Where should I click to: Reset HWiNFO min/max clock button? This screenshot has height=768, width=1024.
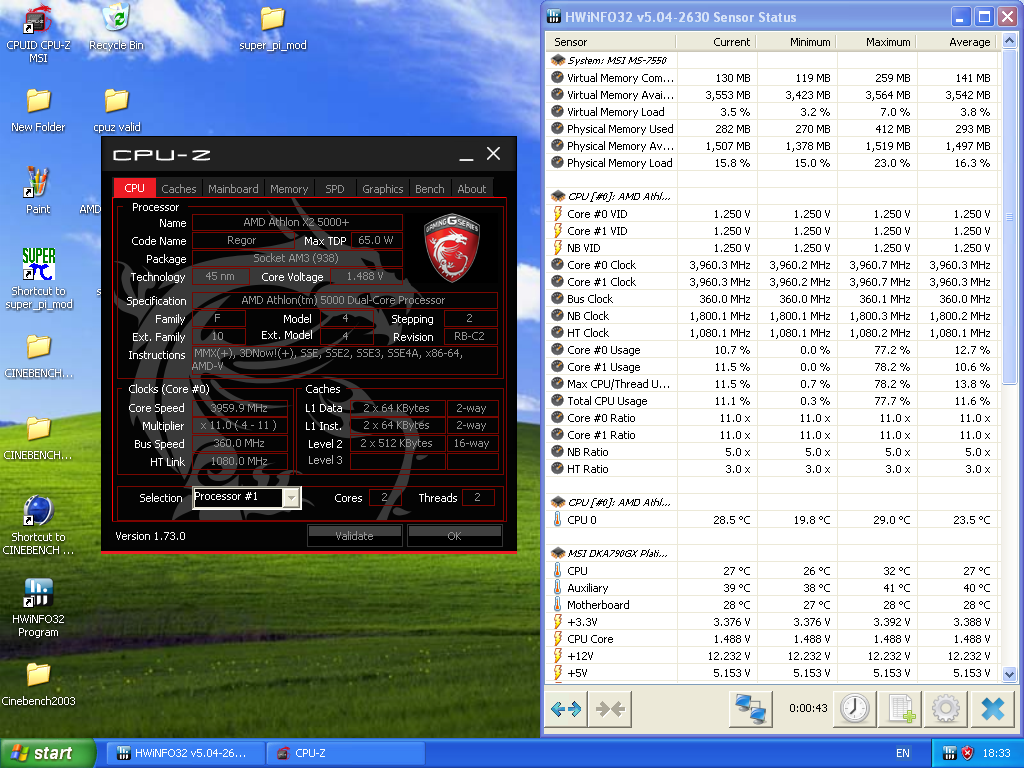[x=854, y=709]
